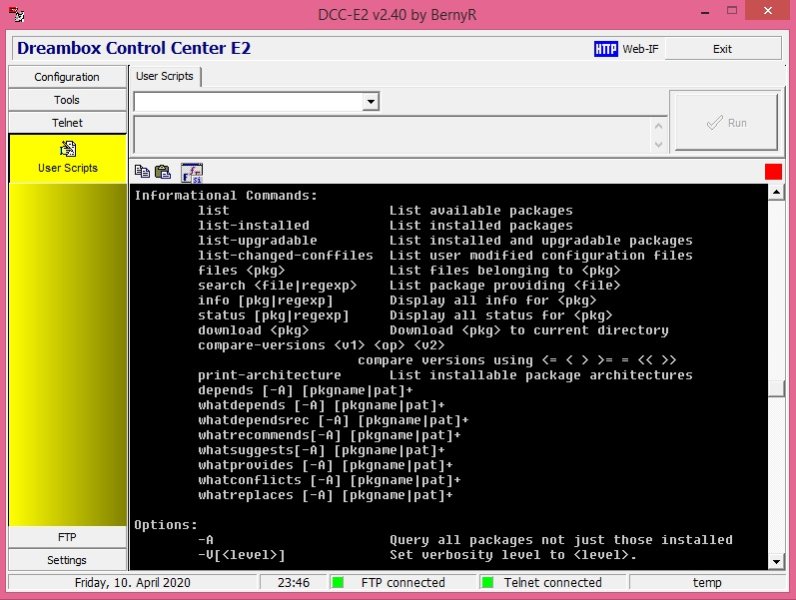Click inside the script combo box field

[249, 102]
